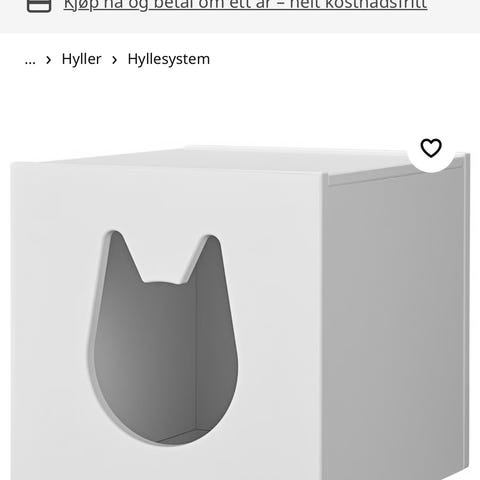Click the payment card icon in banner
480x480 pixels.
click(x=39, y=6)
